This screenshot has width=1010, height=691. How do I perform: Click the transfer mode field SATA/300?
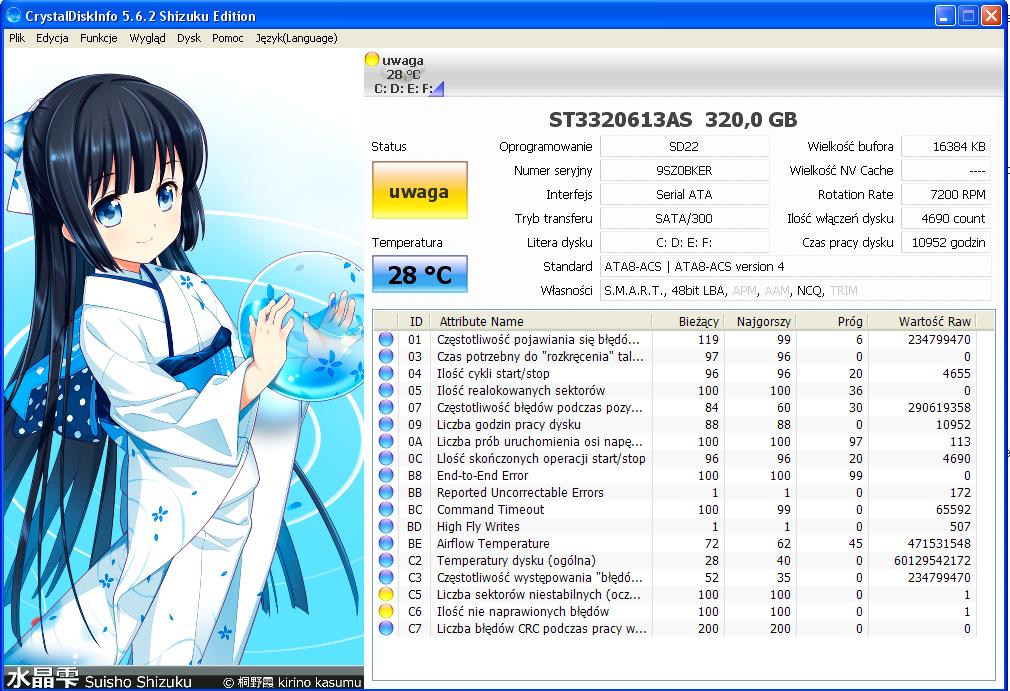coord(684,218)
